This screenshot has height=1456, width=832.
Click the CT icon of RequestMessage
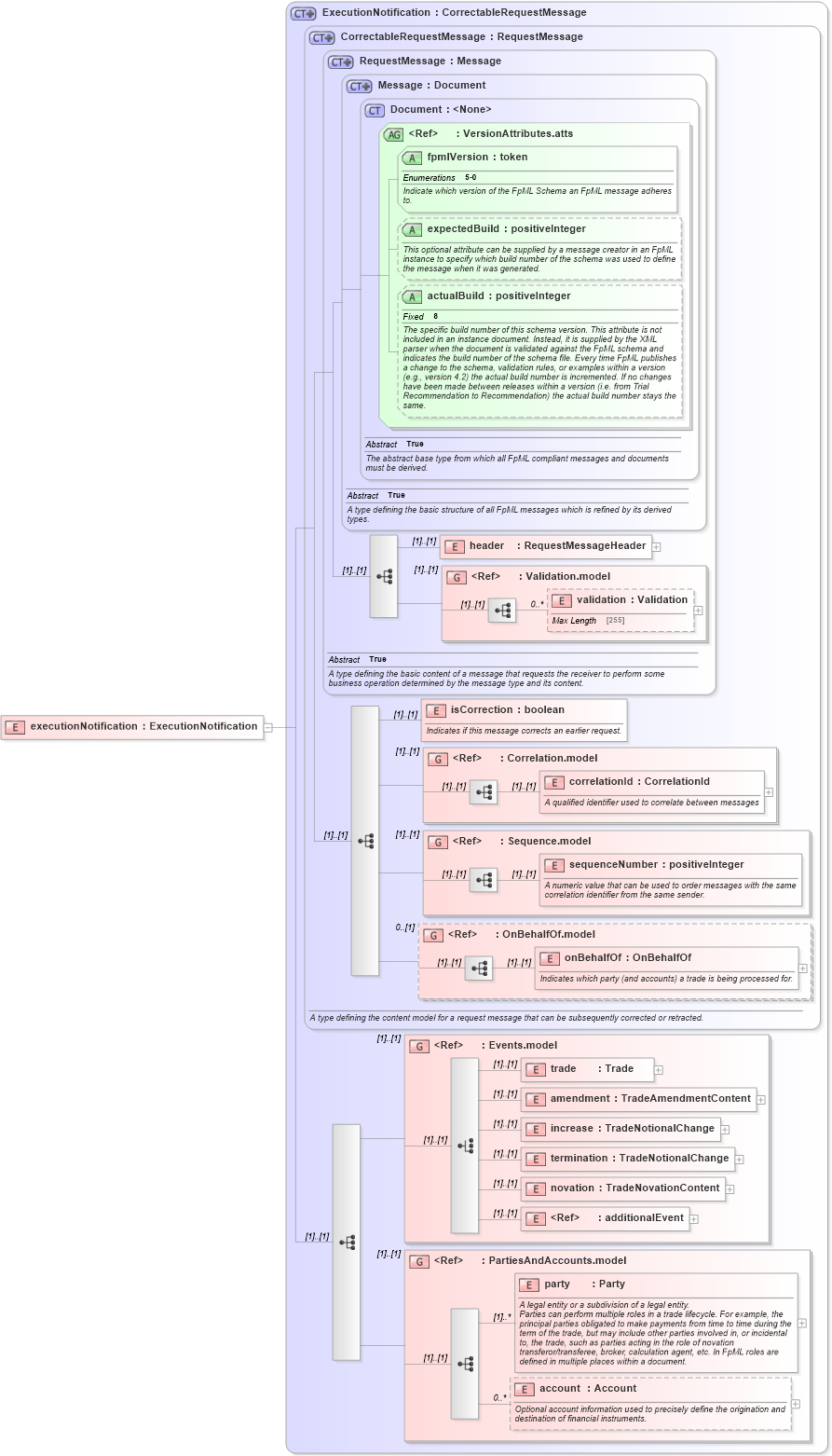[x=341, y=62]
